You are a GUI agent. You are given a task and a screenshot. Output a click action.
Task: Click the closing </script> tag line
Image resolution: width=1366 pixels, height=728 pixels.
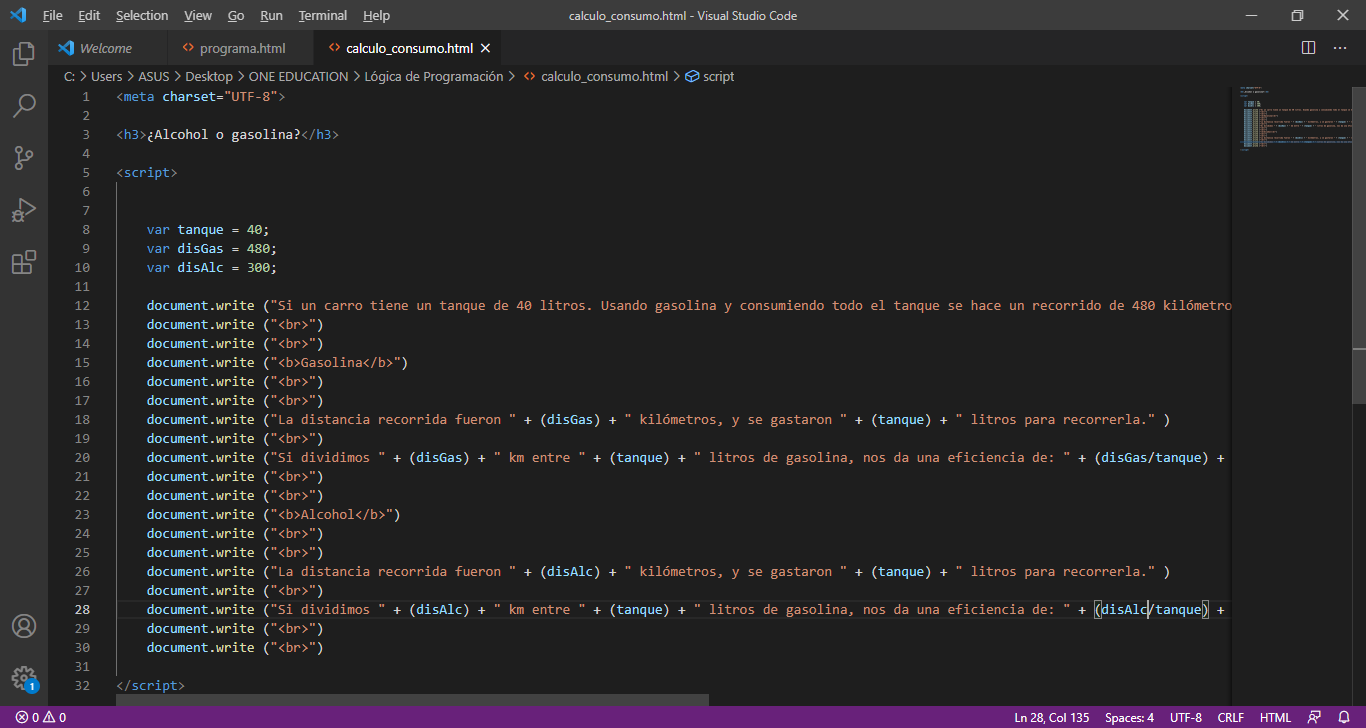point(151,685)
